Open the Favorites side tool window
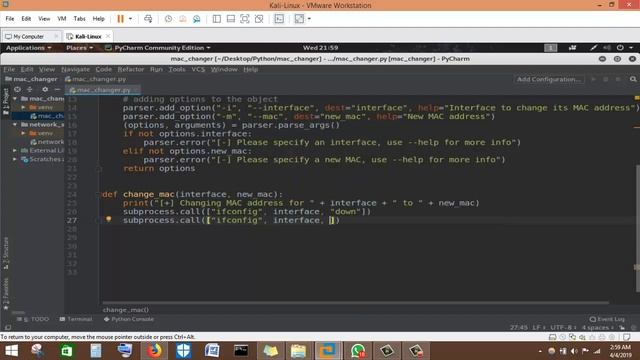This screenshot has width=640, height=360. click(x=6, y=294)
